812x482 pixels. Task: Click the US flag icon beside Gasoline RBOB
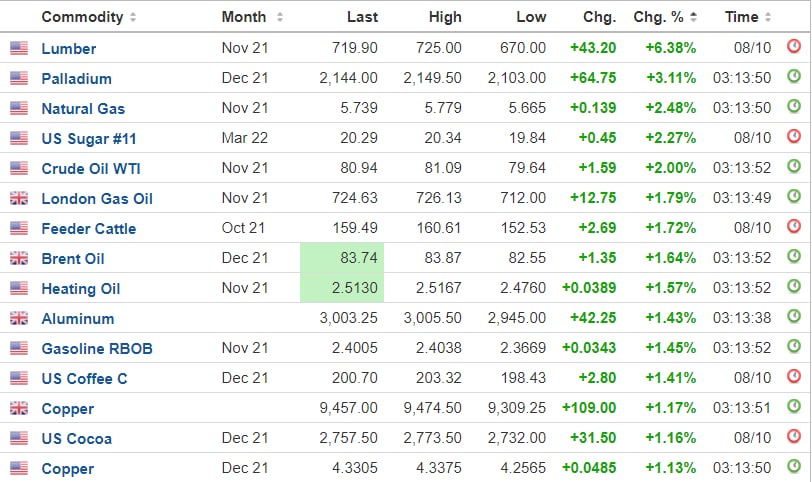[x=19, y=348]
